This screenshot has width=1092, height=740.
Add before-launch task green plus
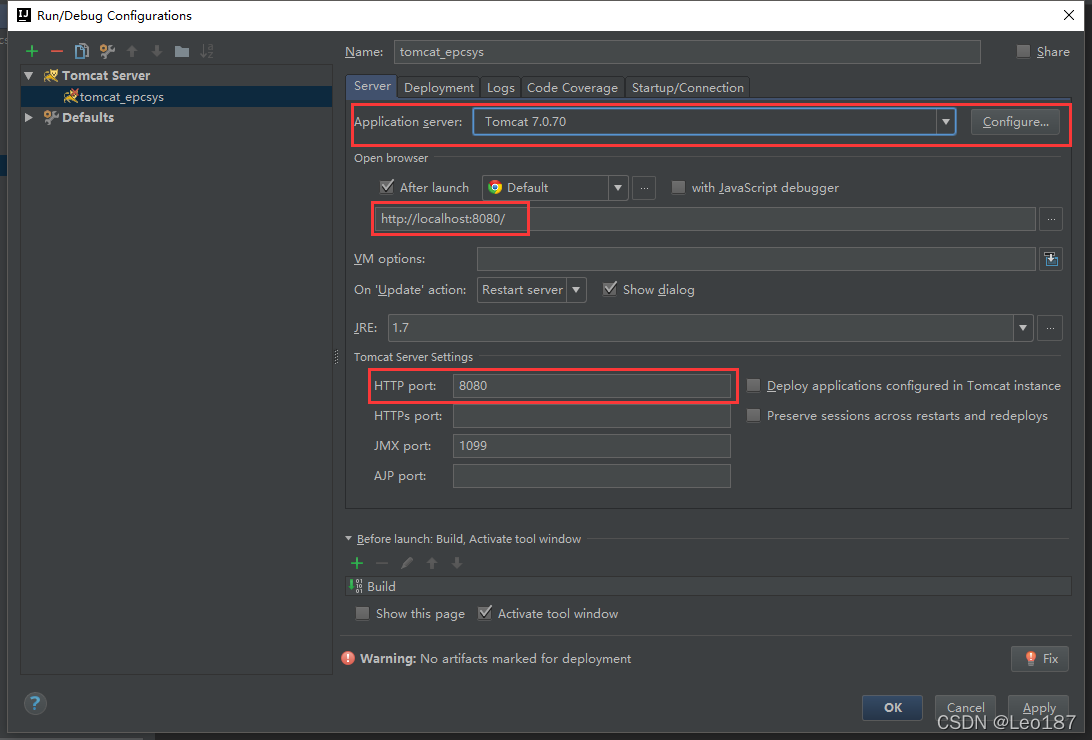[x=357, y=563]
